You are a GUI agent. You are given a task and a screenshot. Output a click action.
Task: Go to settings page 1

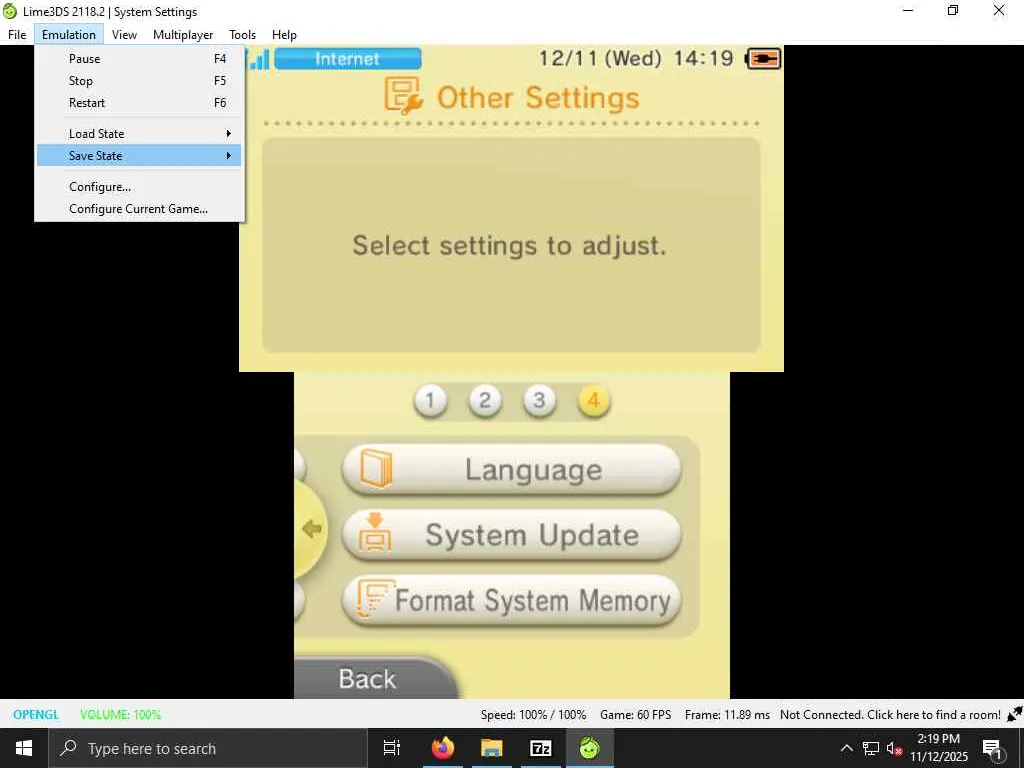pyautogui.click(x=430, y=400)
